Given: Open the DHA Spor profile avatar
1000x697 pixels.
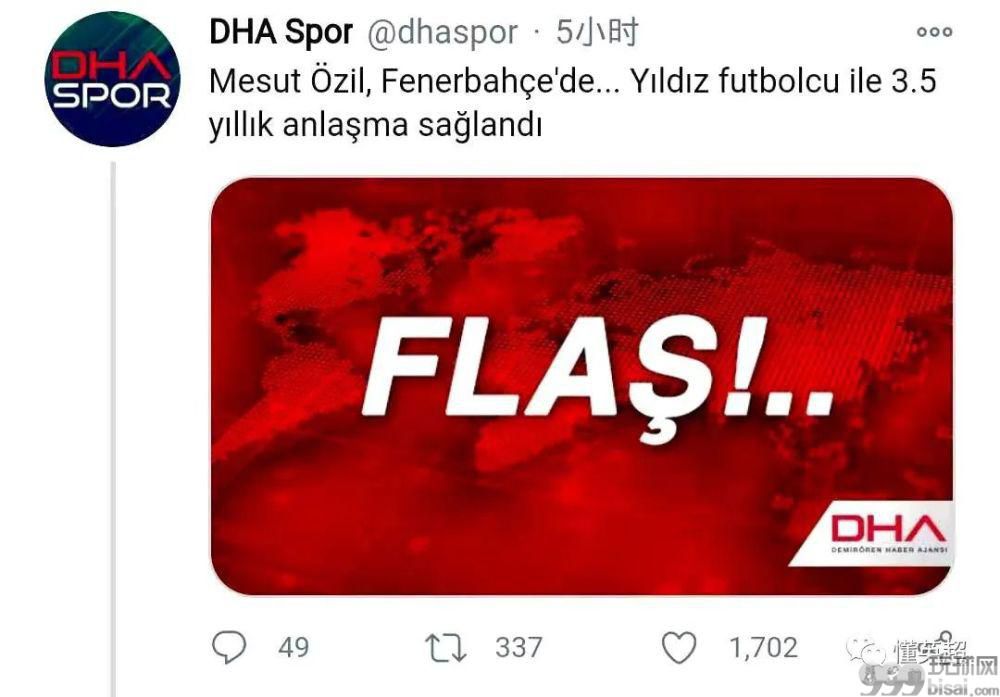Looking at the screenshot, I should 112,80.
